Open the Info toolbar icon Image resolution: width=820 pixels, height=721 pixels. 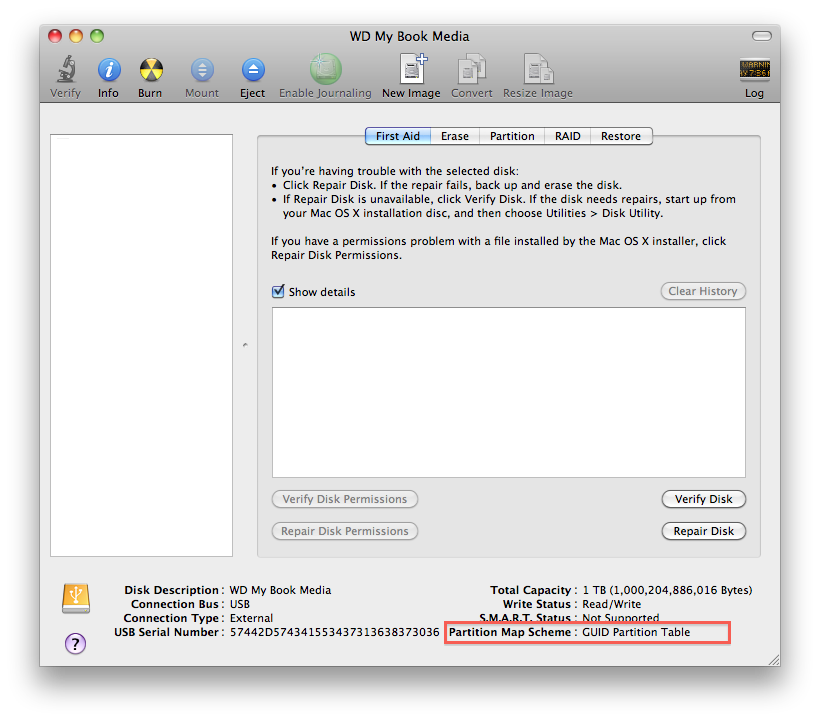(109, 70)
